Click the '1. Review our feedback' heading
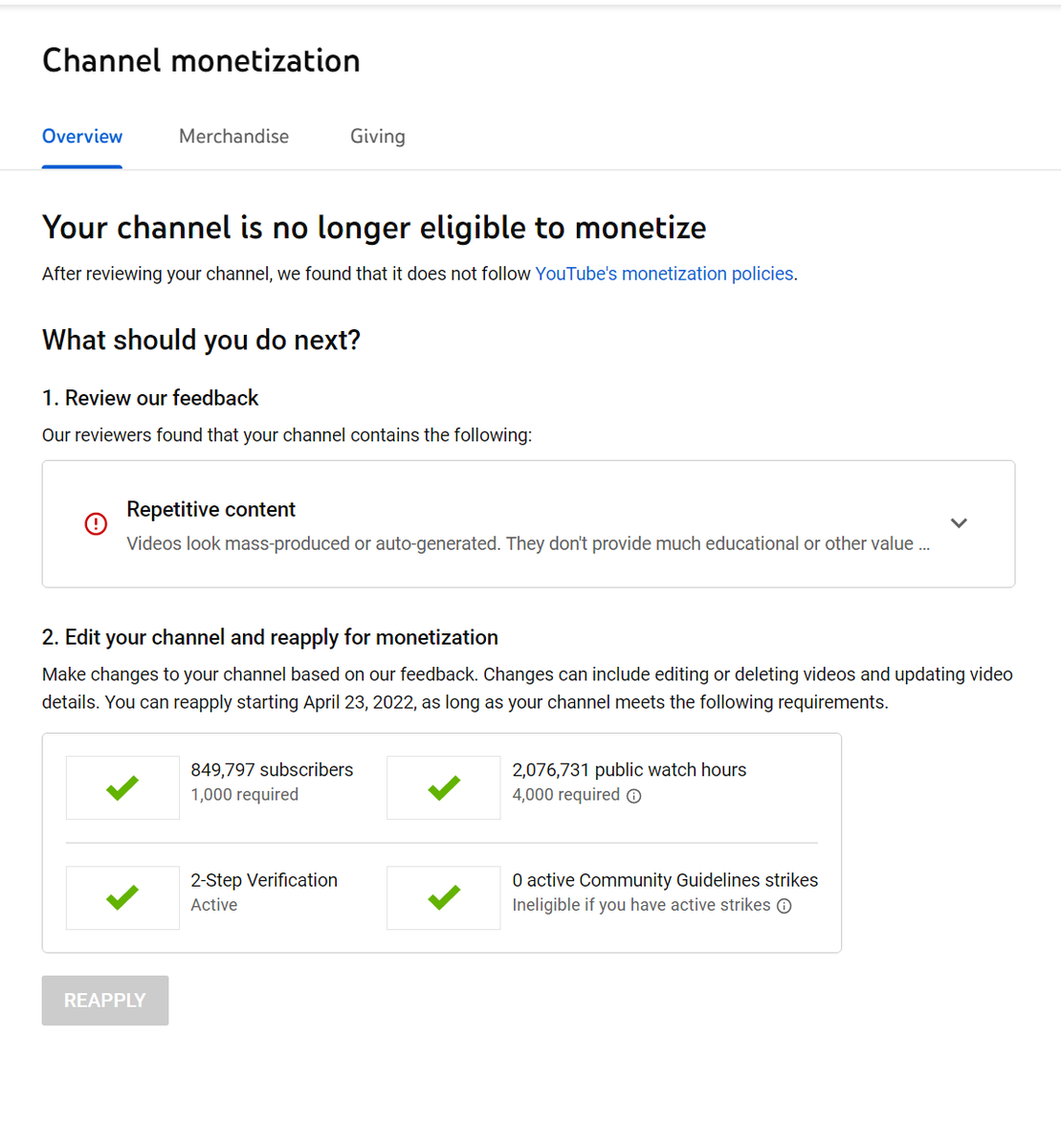Image resolution: width=1061 pixels, height=1148 pixels. (x=150, y=398)
